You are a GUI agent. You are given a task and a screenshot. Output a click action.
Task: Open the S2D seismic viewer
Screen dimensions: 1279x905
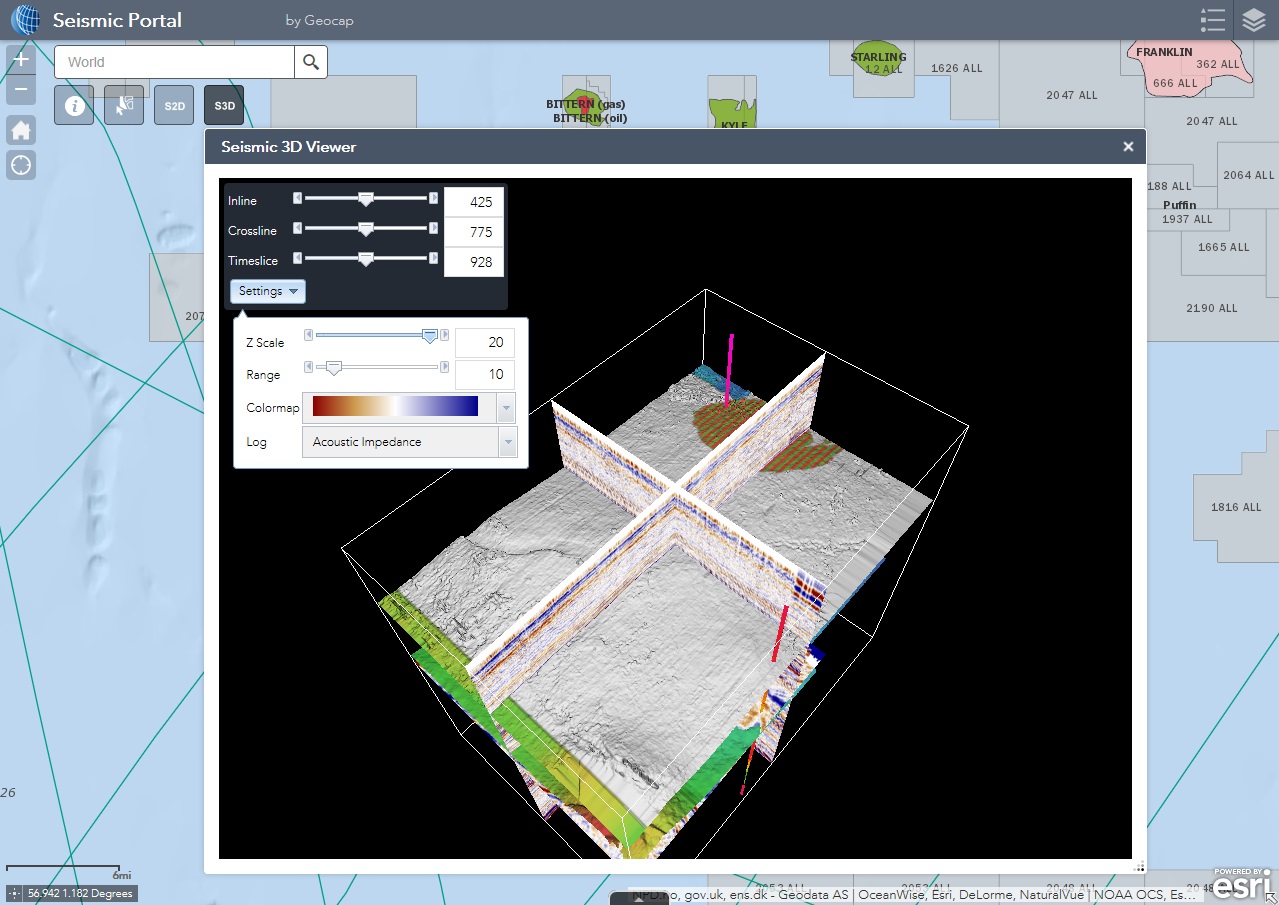pos(174,105)
